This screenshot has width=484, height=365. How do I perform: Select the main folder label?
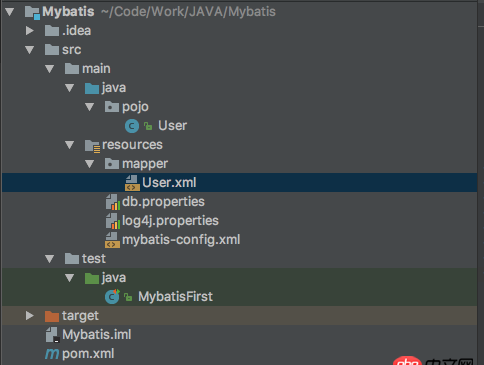tap(96, 69)
